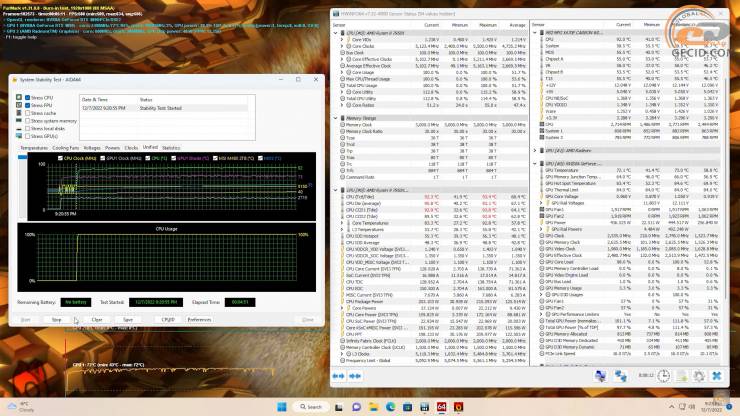
Task: Open the taskbar Search box
Action: [311, 407]
